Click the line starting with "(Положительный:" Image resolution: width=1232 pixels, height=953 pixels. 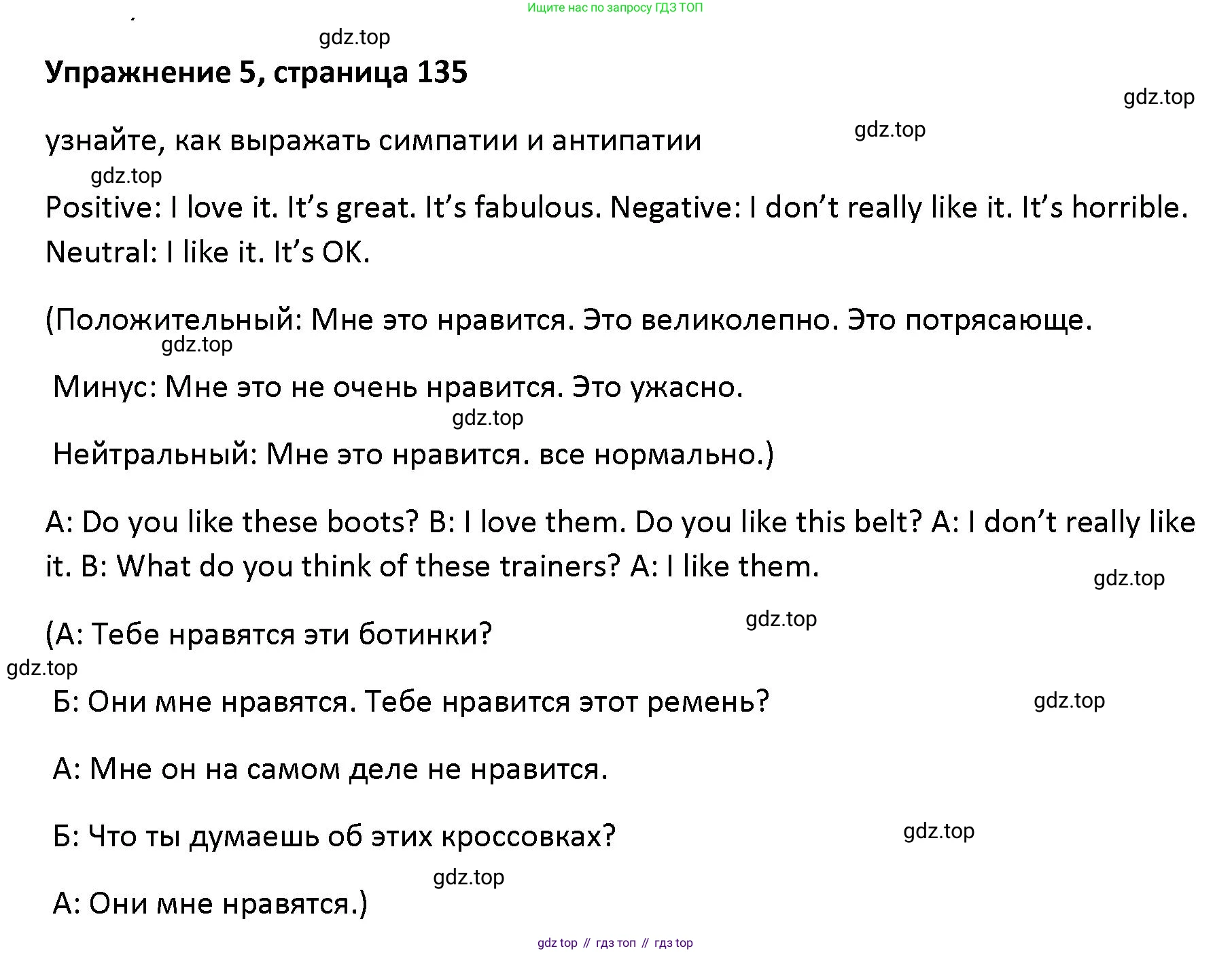pyautogui.click(x=568, y=319)
